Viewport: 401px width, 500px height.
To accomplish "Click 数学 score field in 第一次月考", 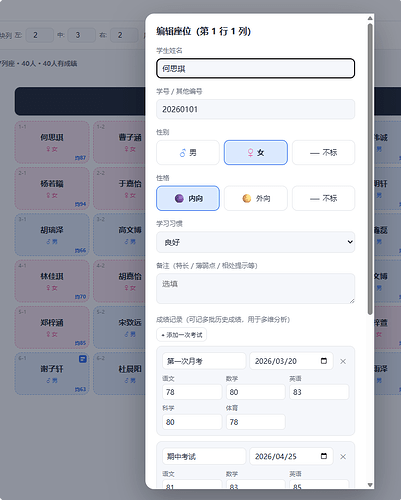I will click(256, 392).
